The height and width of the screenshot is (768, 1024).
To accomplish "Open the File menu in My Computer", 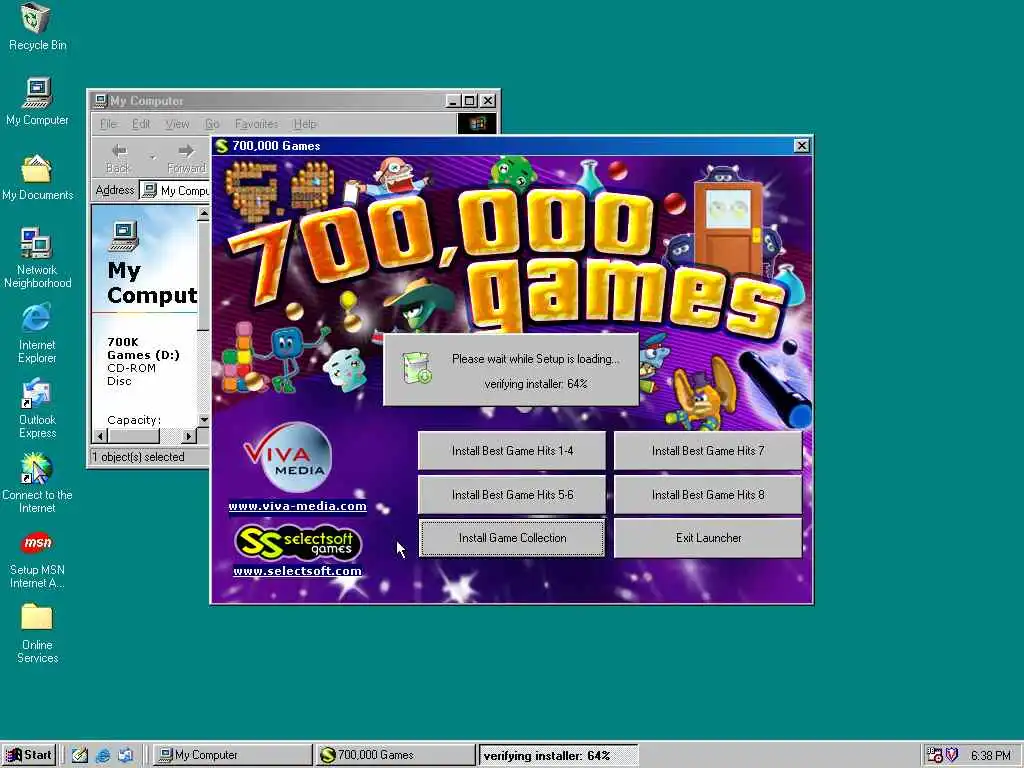I will coord(108,123).
